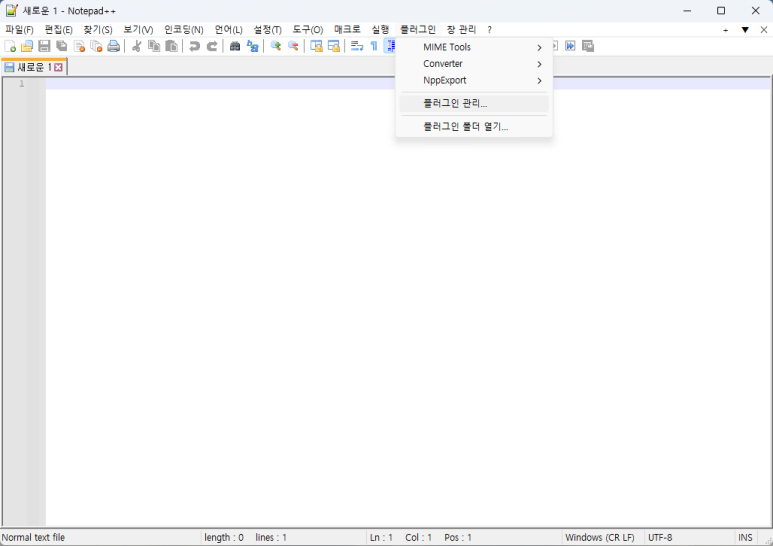Click the Paste clipboard icon

tap(172, 46)
